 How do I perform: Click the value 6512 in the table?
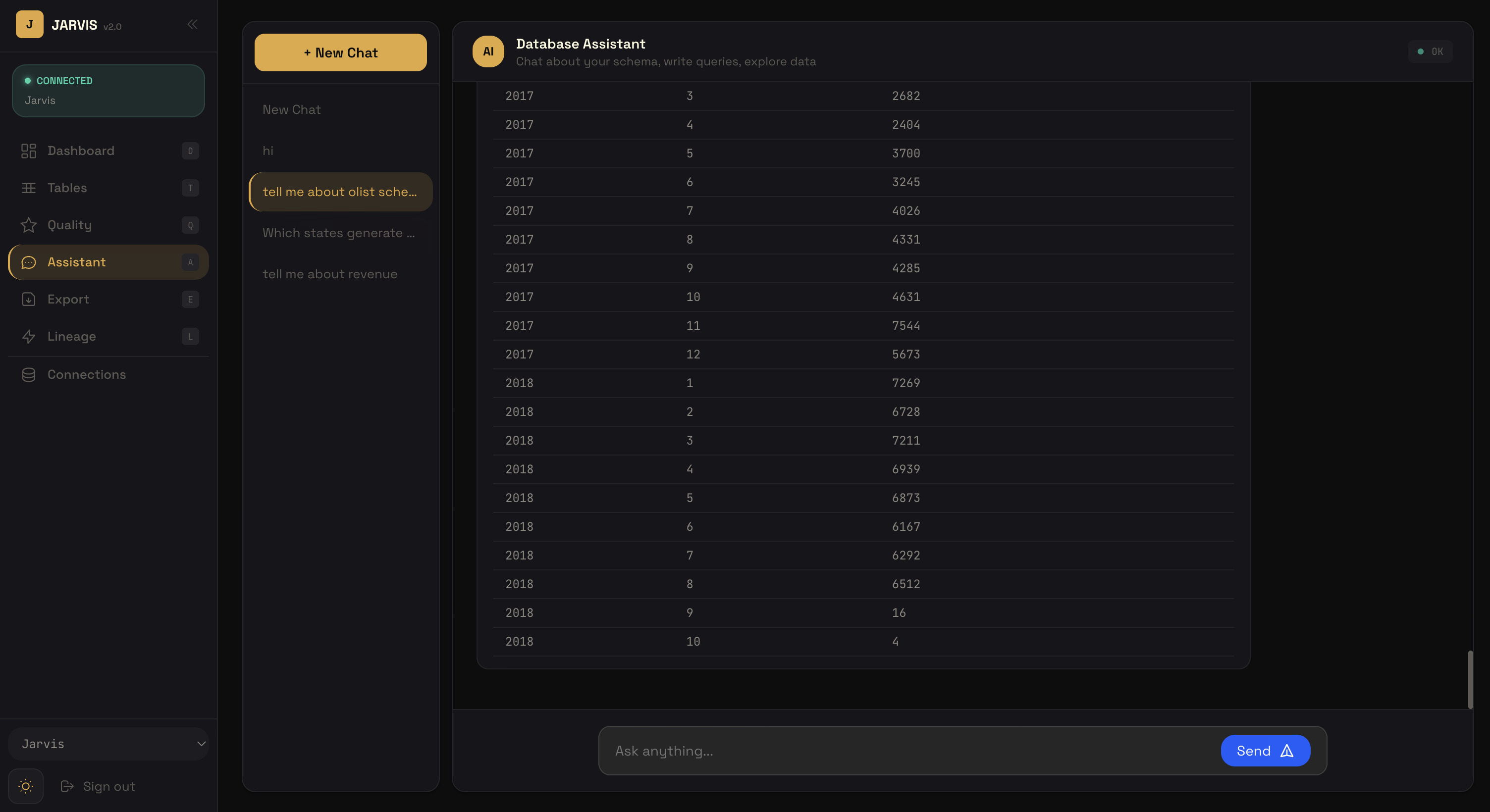[906, 584]
